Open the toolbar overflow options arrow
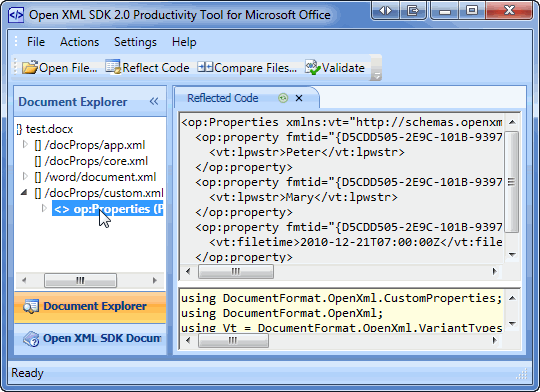The width and height of the screenshot is (540, 392). 376,76
